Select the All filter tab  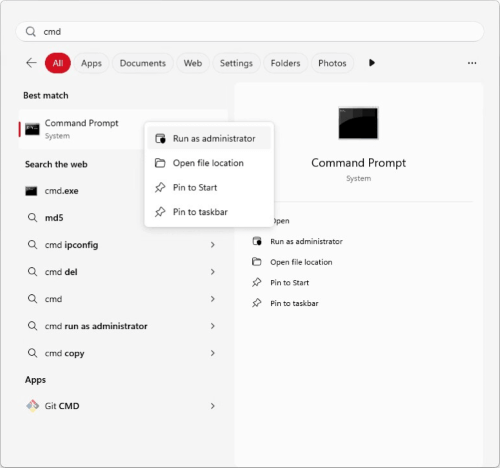click(x=58, y=63)
